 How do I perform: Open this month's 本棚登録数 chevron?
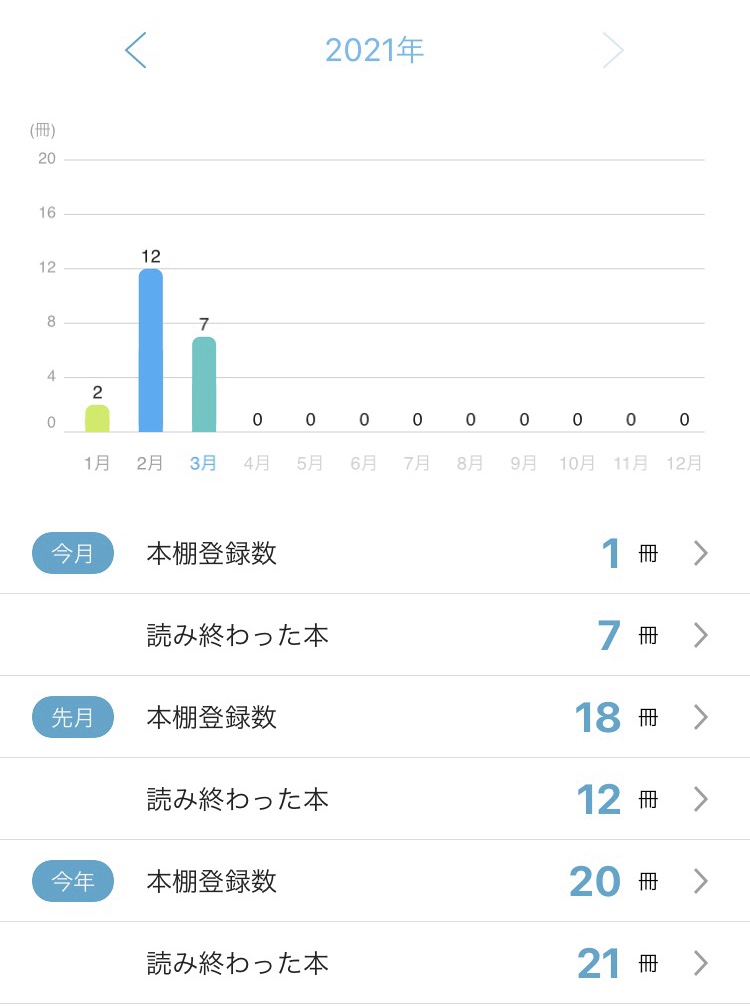(701, 553)
